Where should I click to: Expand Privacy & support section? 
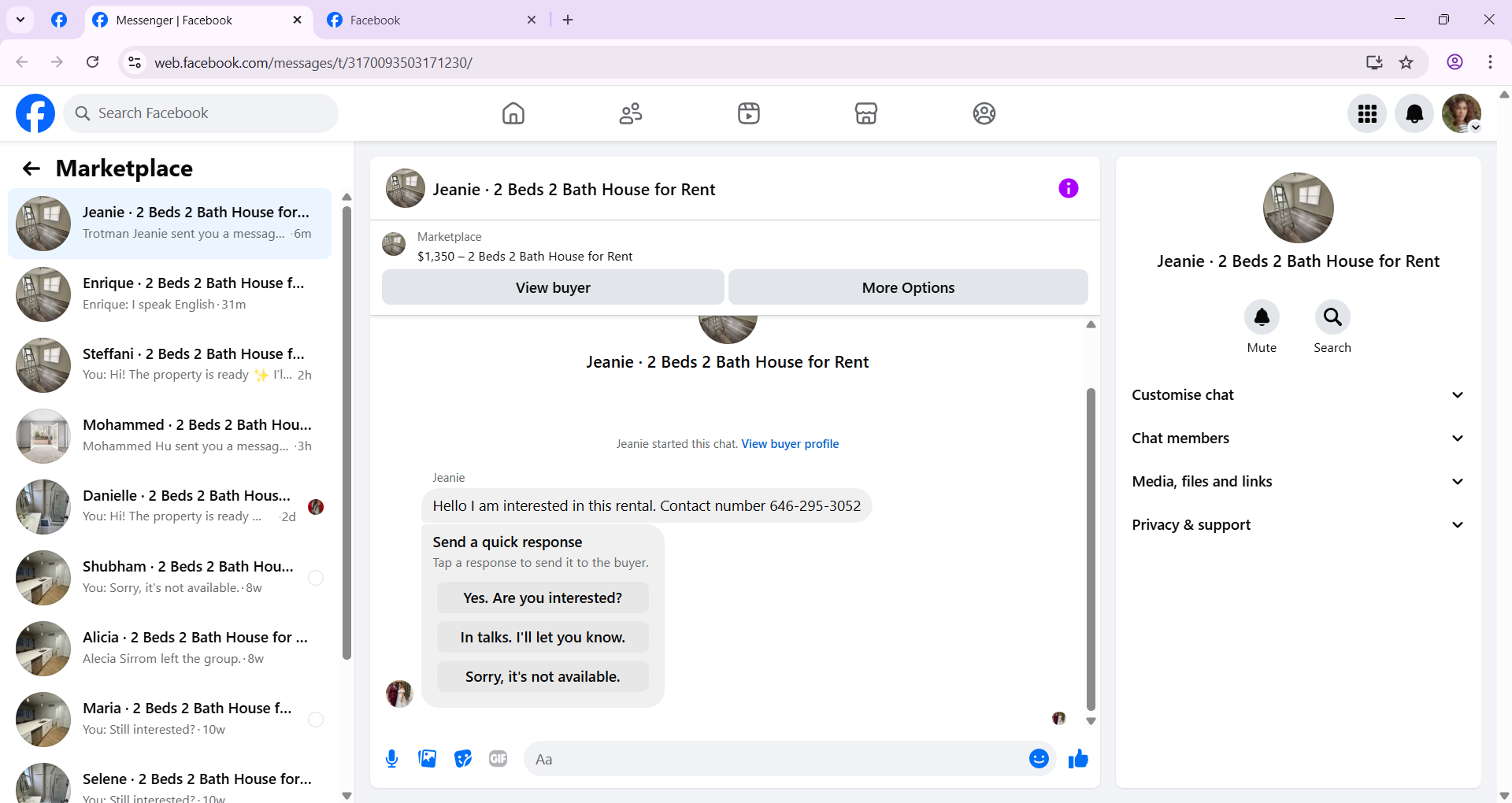1298,525
